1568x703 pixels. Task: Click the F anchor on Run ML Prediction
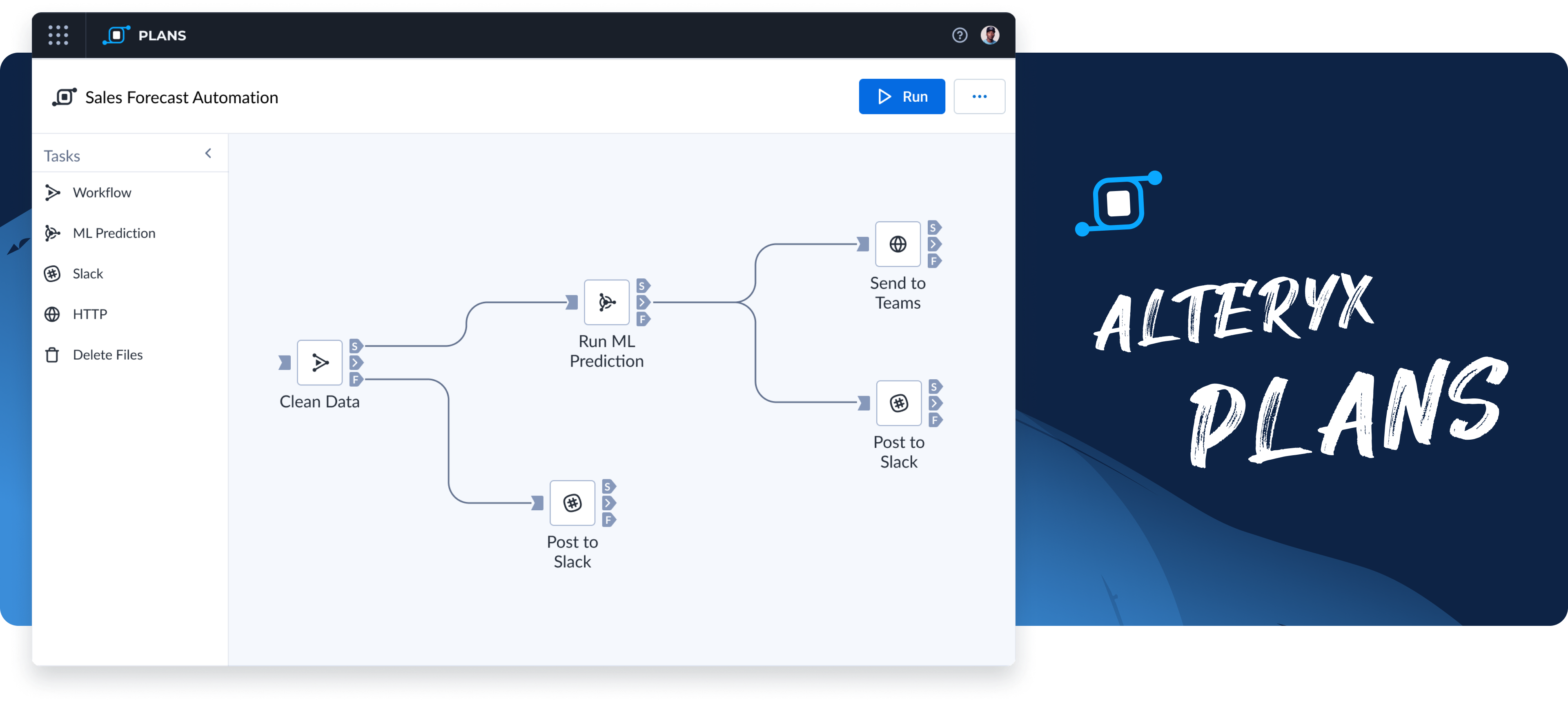click(x=643, y=319)
